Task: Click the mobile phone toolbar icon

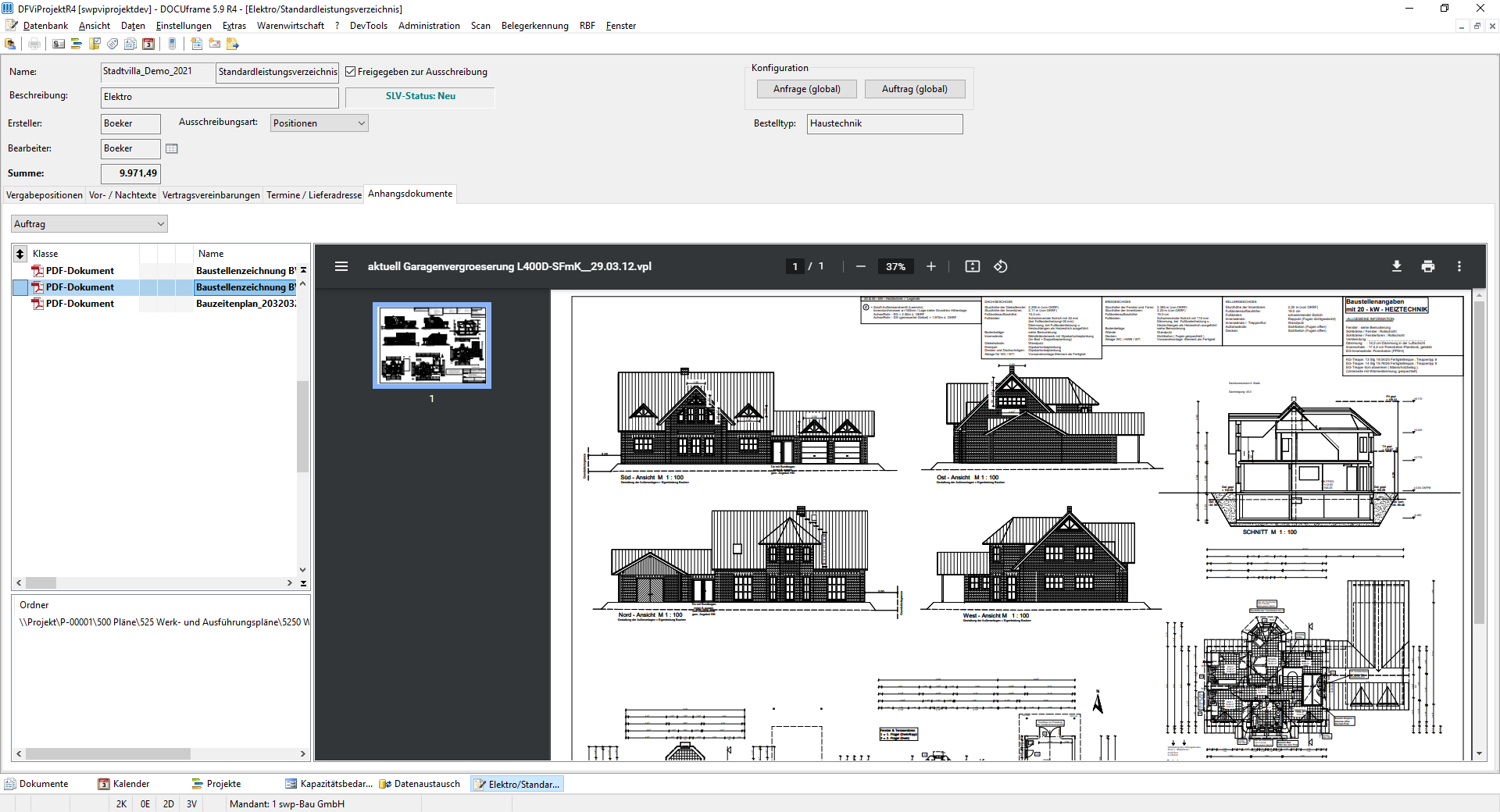Action: 173,44
